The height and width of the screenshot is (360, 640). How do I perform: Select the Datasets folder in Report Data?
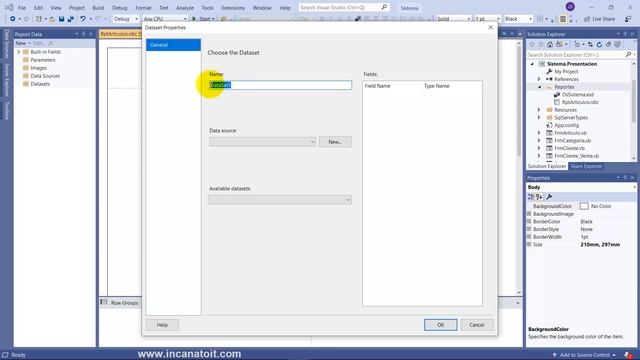40,84
